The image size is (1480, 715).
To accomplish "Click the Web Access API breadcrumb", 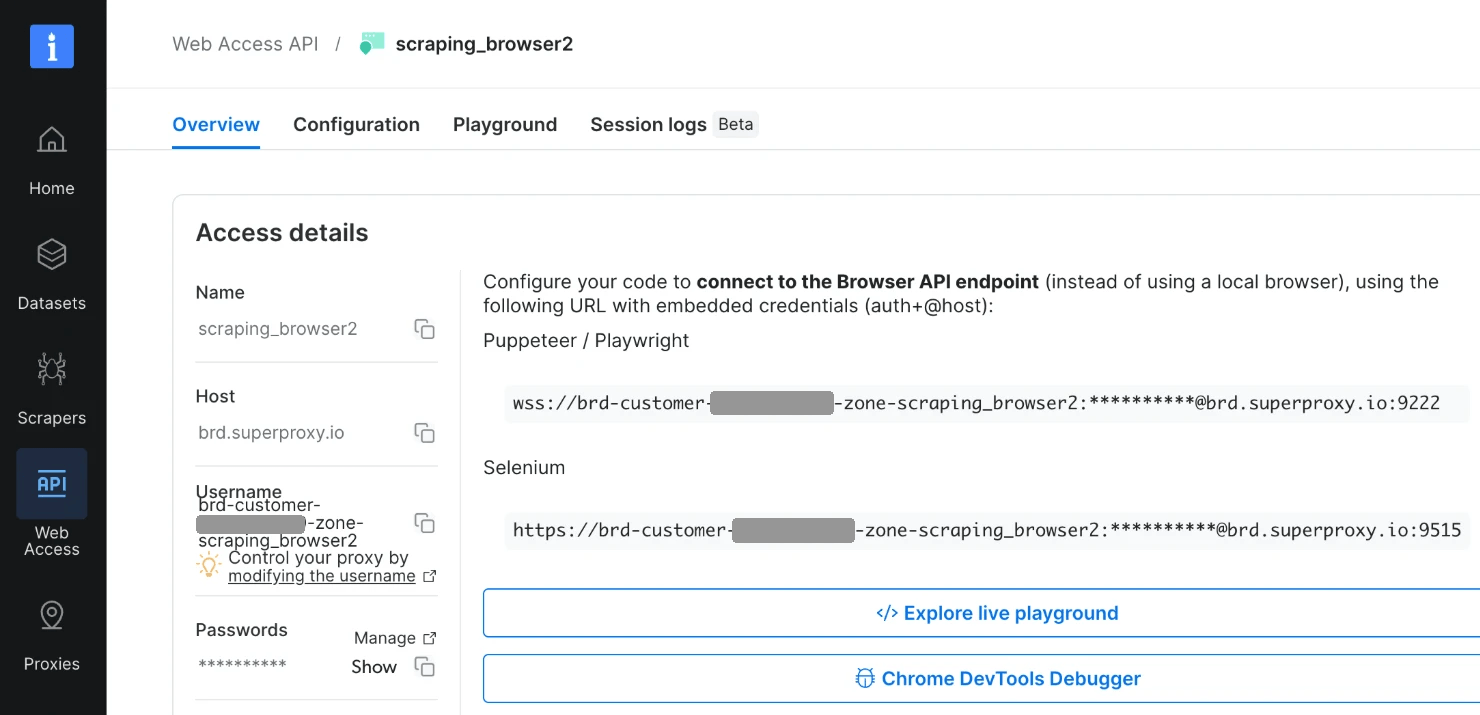I will tap(245, 44).
